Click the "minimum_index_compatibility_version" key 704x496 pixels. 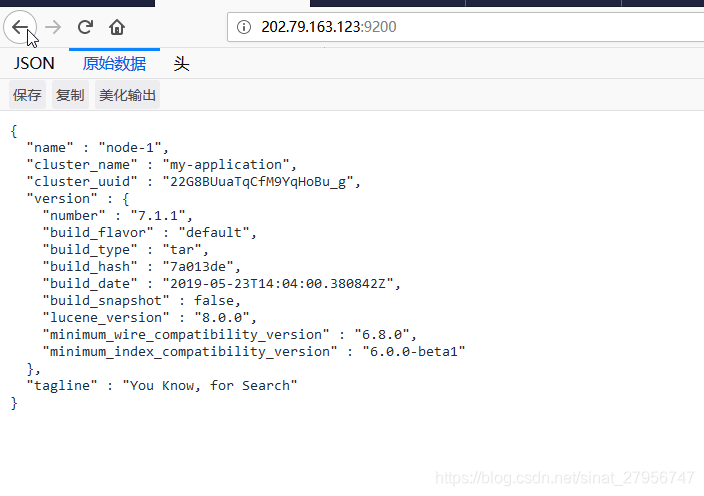point(189,352)
